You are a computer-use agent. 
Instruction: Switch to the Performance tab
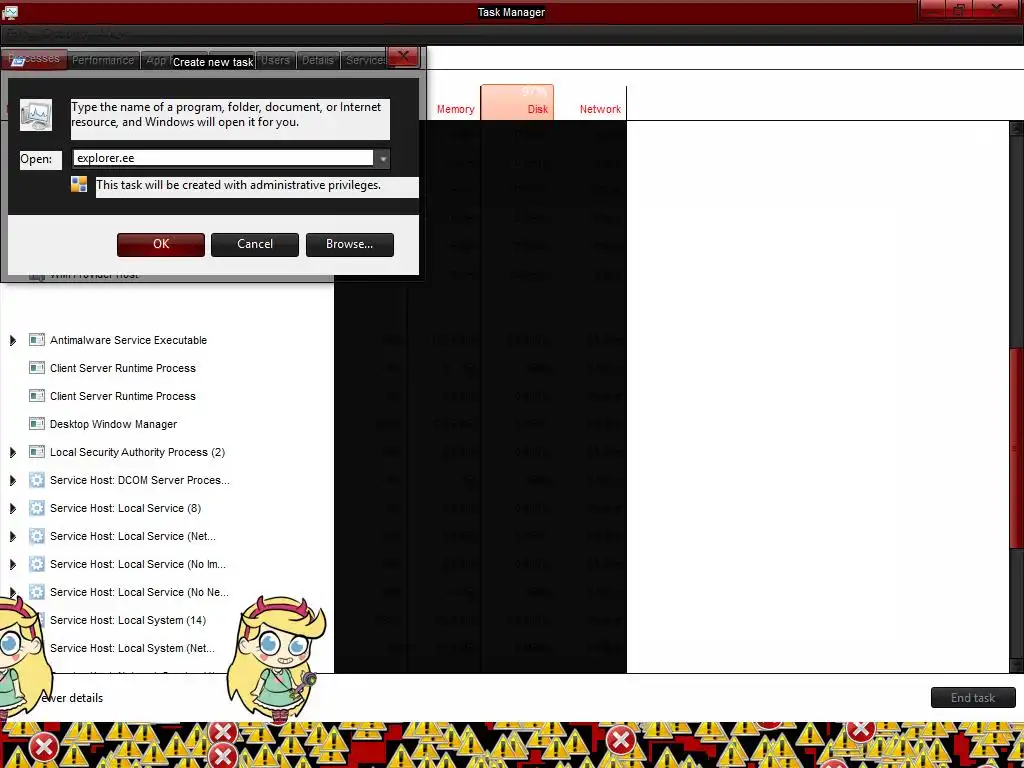103,60
